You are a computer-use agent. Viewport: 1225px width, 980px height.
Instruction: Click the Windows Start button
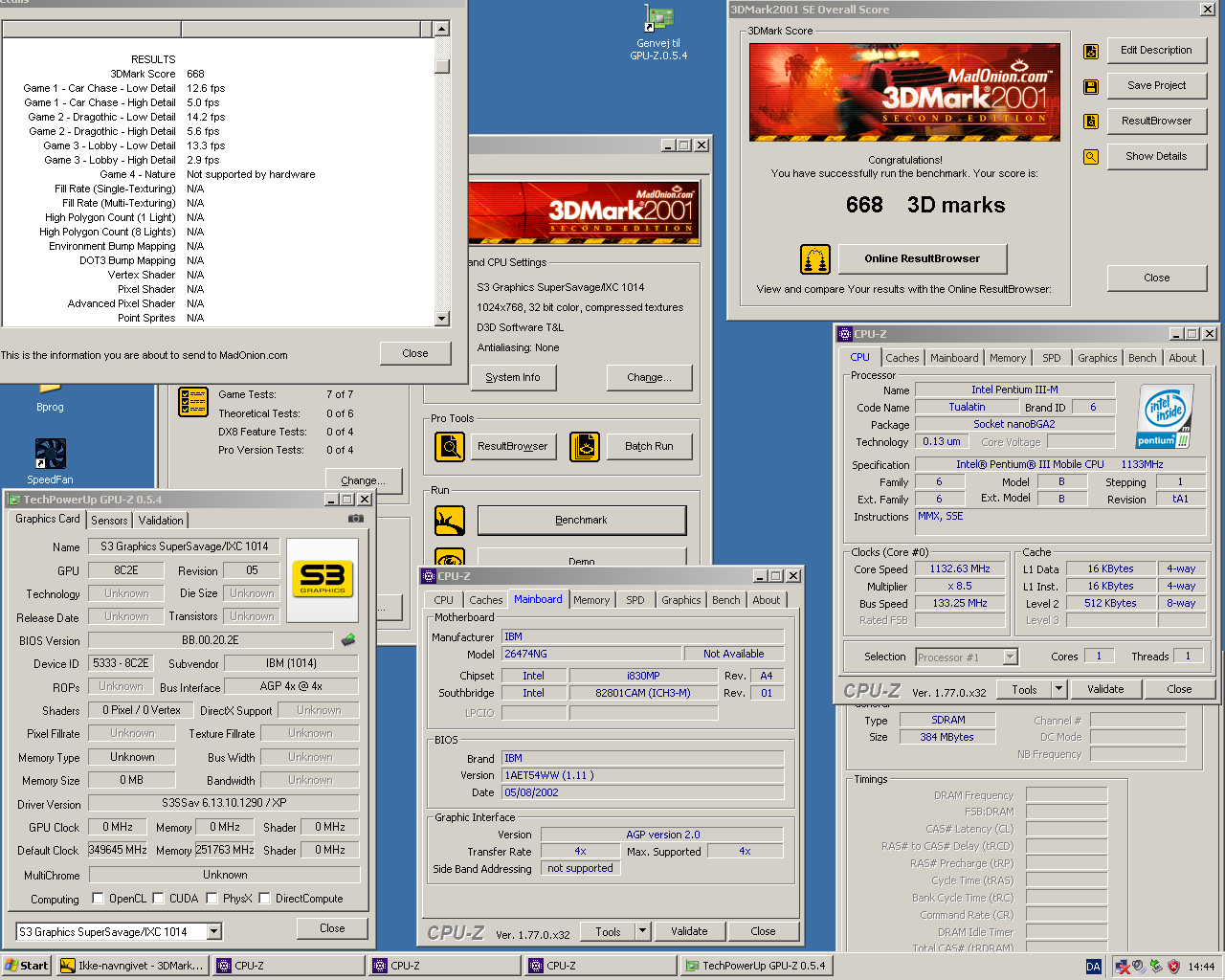click(x=27, y=966)
